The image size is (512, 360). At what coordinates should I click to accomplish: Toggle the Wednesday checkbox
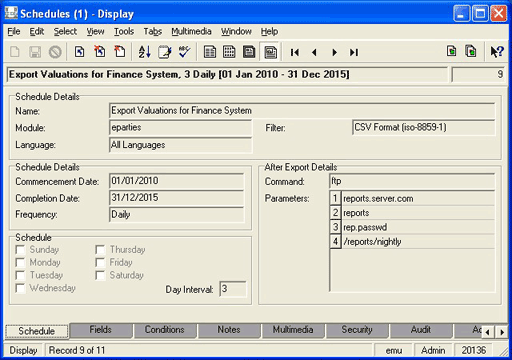20,288
